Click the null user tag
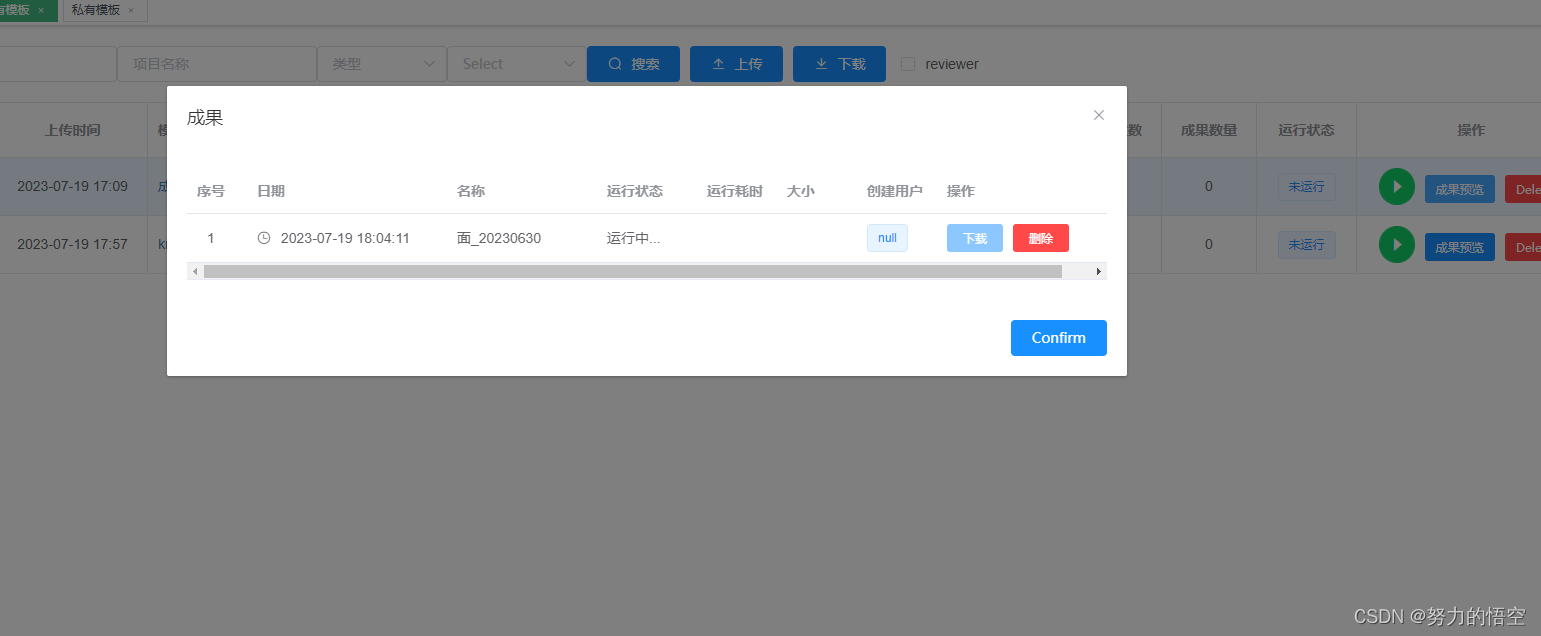This screenshot has height=636, width=1541. pos(887,238)
